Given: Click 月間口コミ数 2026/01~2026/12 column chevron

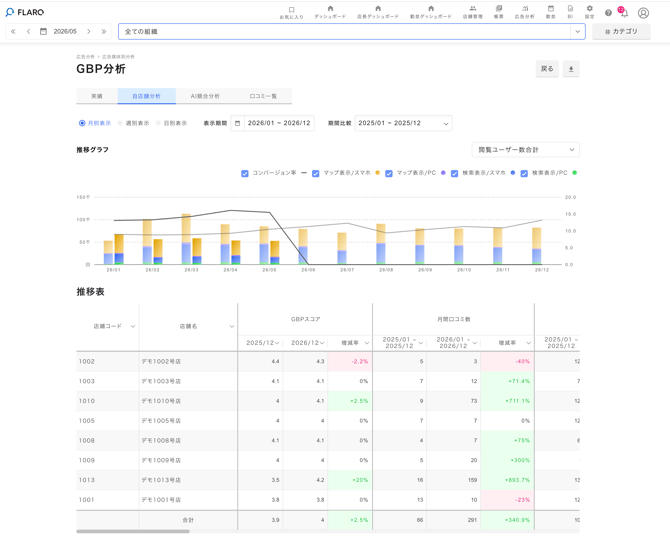Looking at the screenshot, I should click(475, 343).
